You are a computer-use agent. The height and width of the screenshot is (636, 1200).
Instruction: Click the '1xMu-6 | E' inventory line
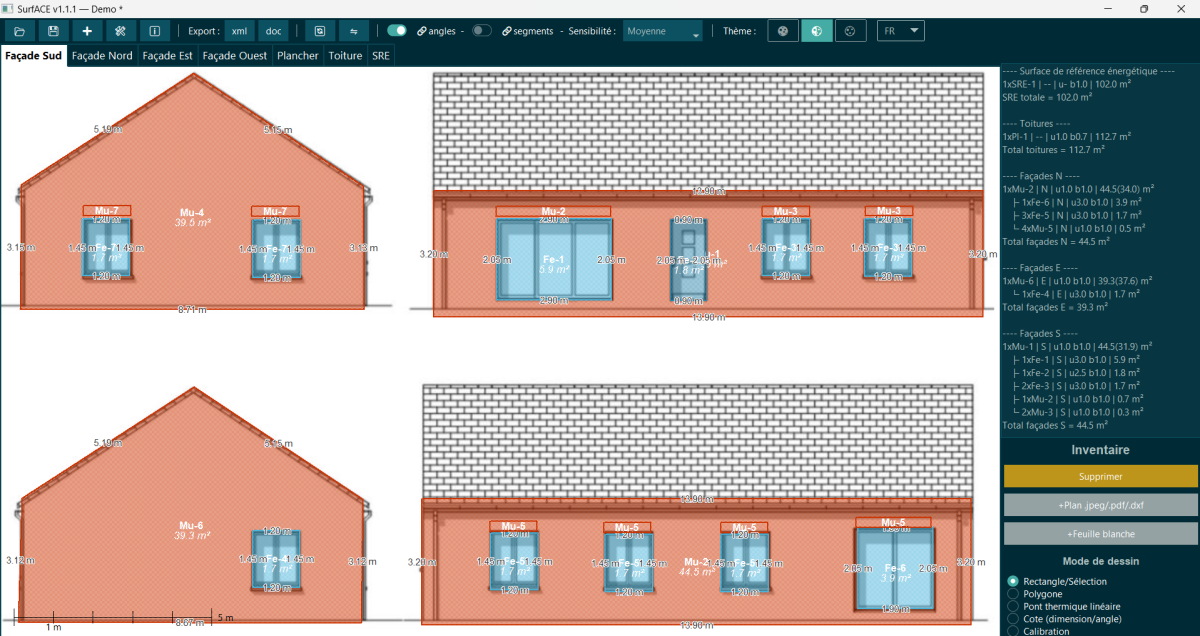click(x=1077, y=281)
